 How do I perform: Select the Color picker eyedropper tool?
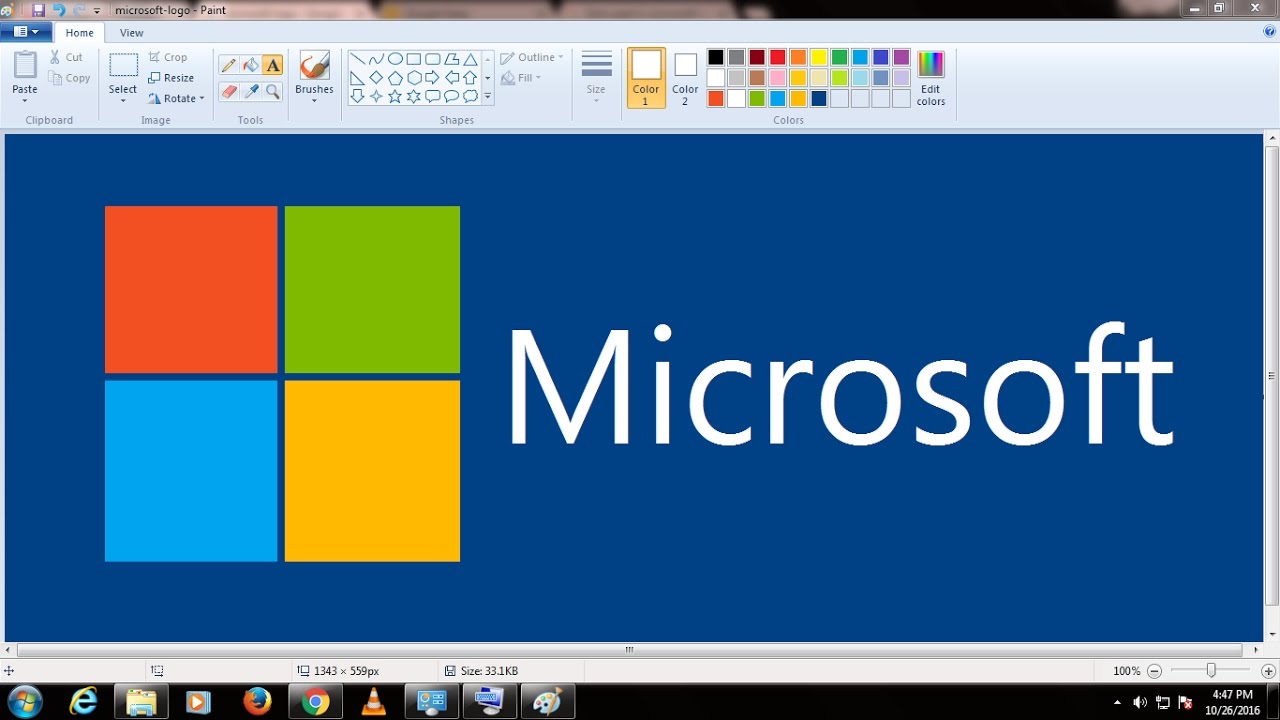[x=251, y=91]
